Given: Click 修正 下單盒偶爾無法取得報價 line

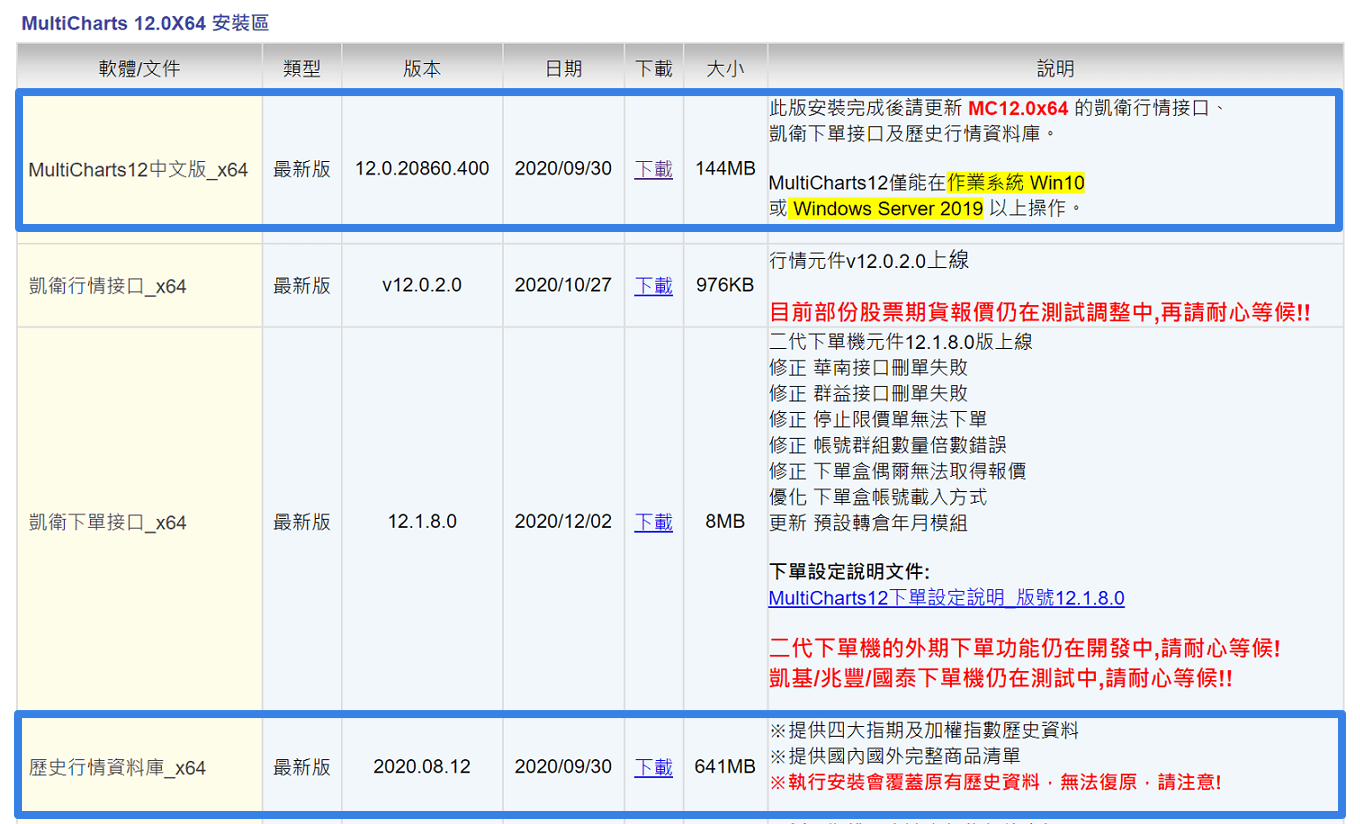Looking at the screenshot, I should point(898,470).
